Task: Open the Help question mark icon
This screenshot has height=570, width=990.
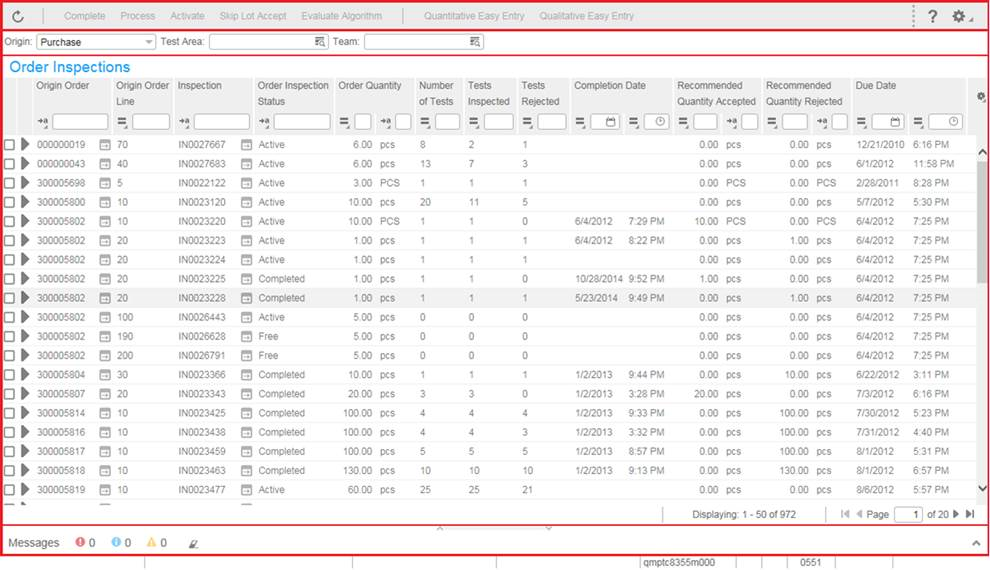Action: point(932,17)
